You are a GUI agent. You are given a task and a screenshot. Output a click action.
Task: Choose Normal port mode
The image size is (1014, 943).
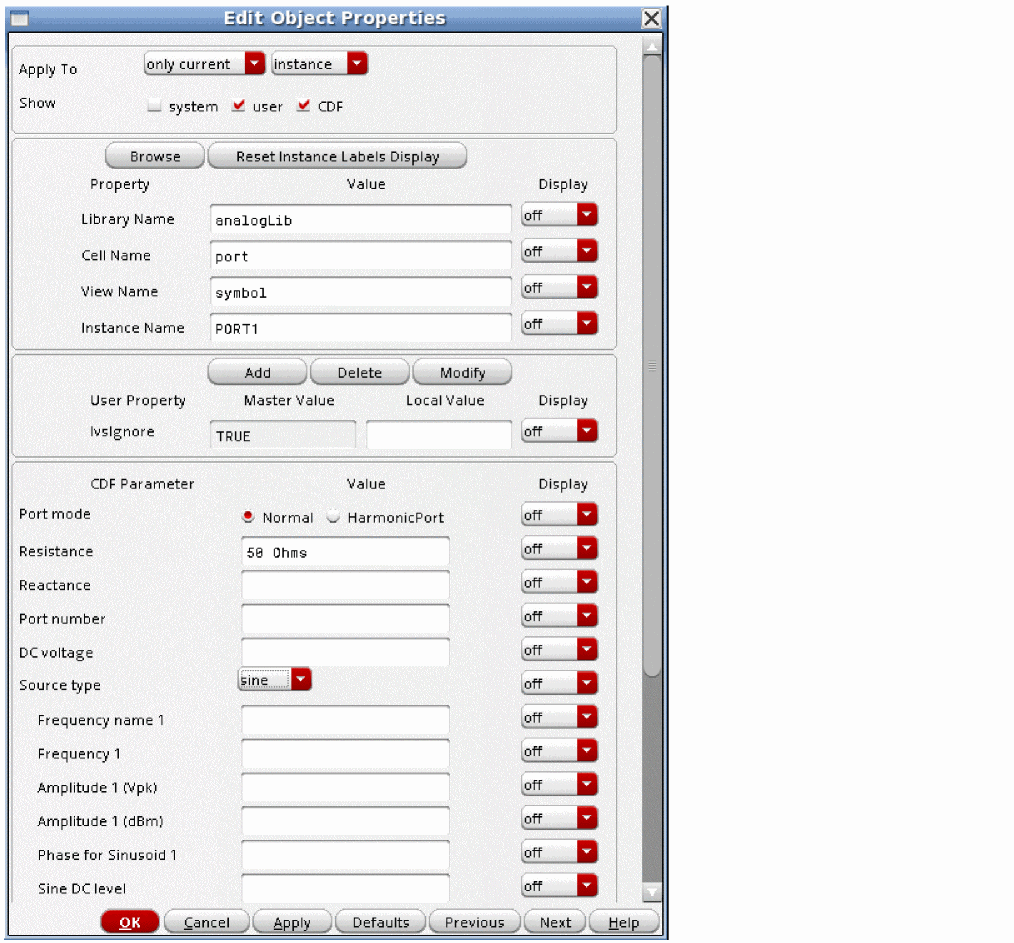click(x=248, y=517)
